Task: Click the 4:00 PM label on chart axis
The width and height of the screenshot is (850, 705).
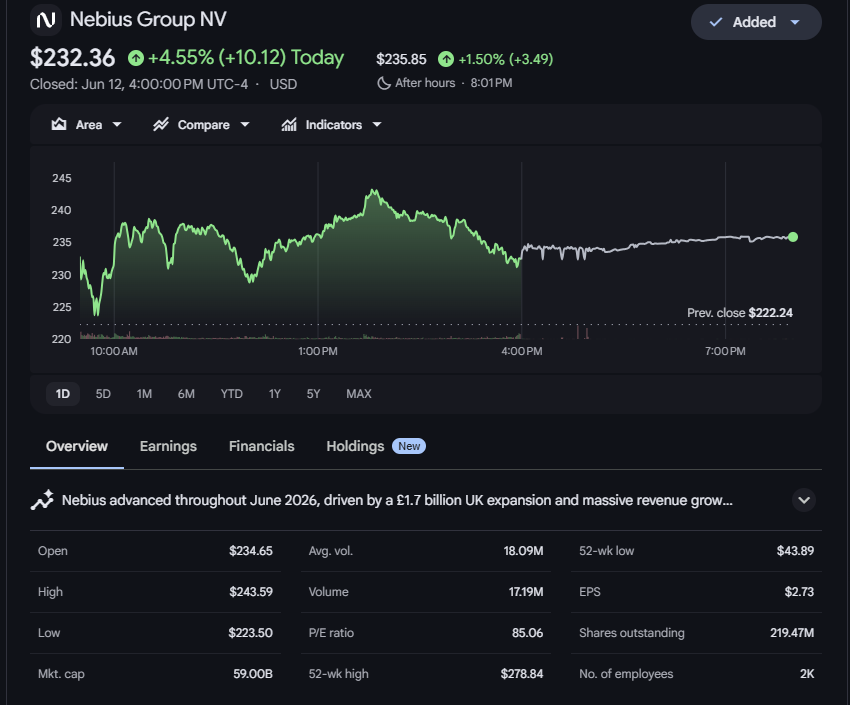Action: tap(521, 351)
